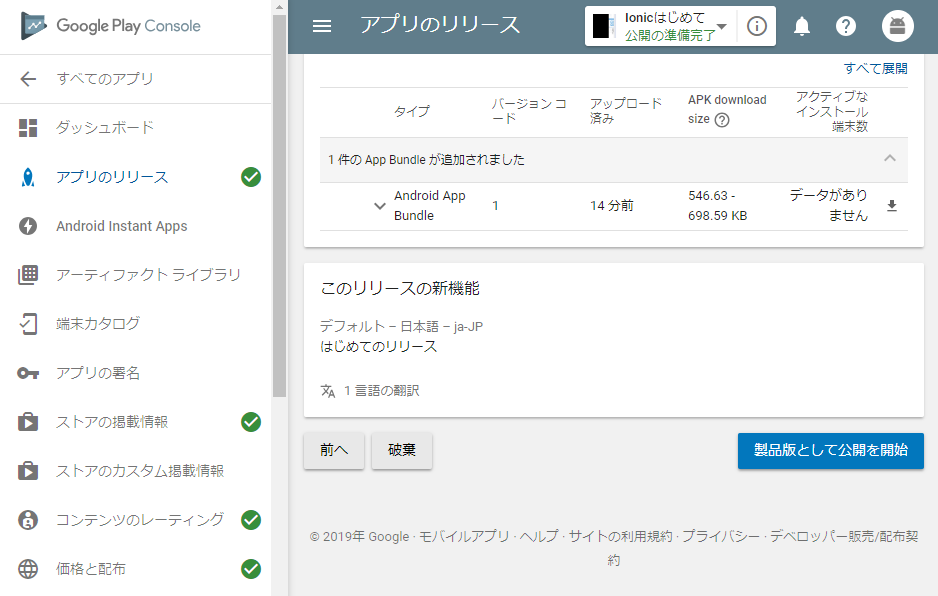This screenshot has width=938, height=596.
Task: Click the hamburger navigation menu icon
Action: coord(321,26)
